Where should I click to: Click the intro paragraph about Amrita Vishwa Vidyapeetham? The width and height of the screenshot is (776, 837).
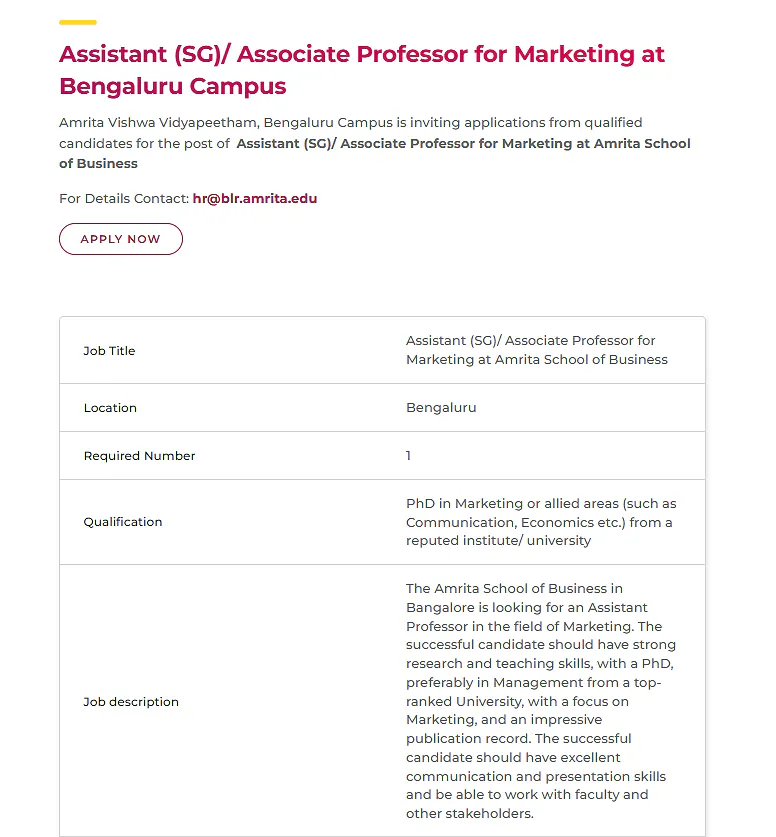[375, 143]
